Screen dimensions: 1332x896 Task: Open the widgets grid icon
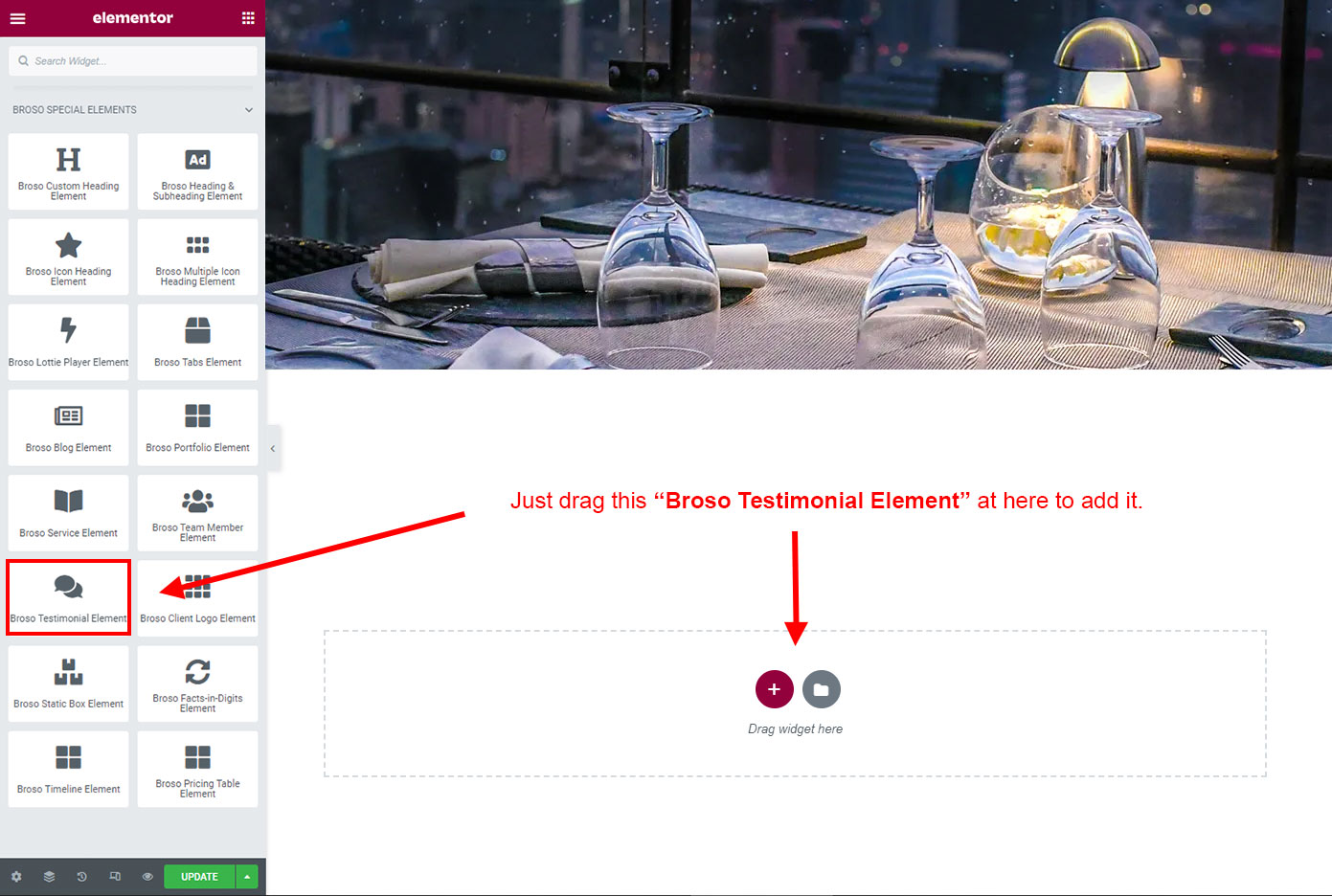pyautogui.click(x=248, y=18)
